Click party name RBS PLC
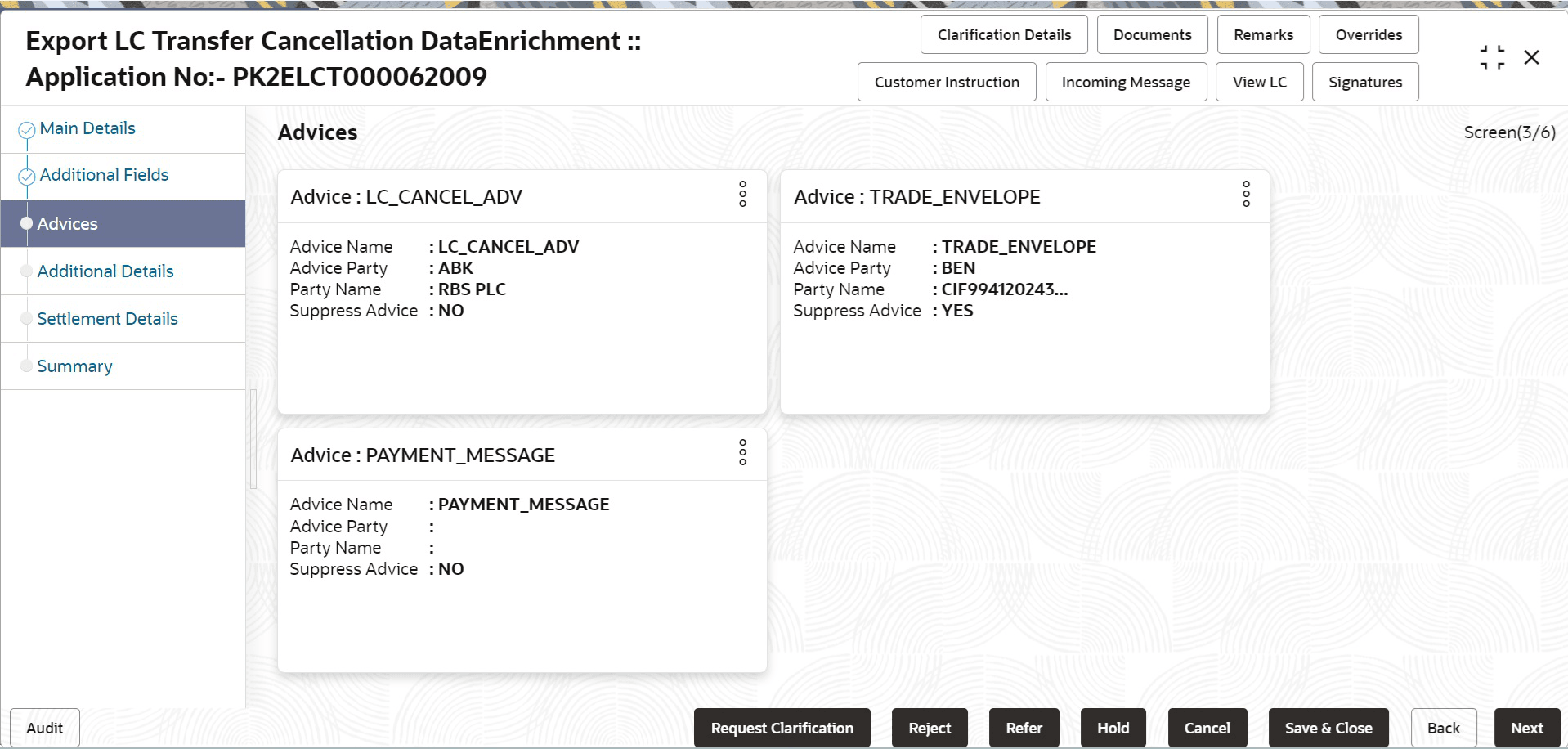This screenshot has width=1568, height=749. [x=472, y=289]
